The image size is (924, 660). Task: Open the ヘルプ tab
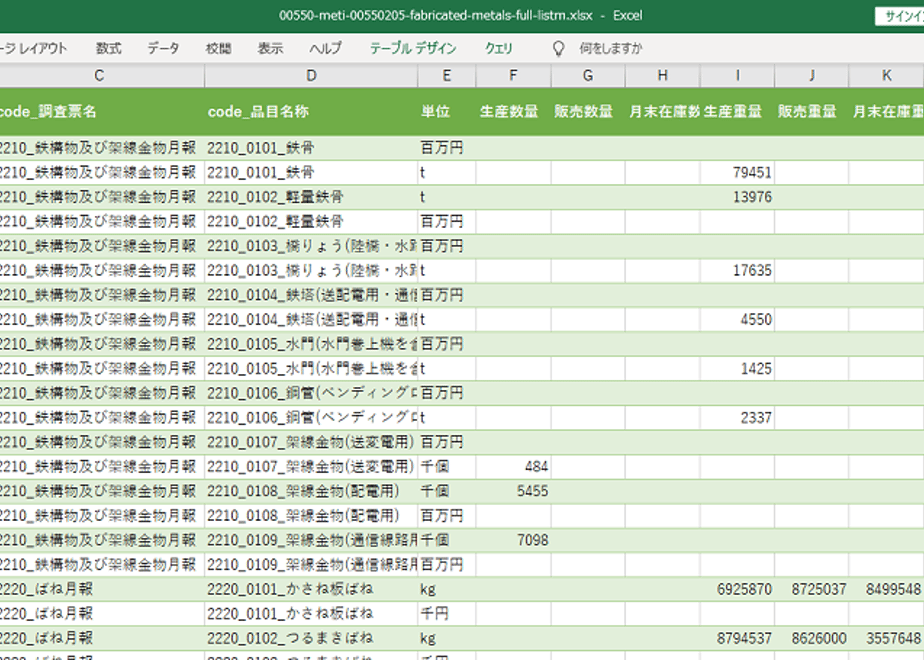click(x=326, y=48)
